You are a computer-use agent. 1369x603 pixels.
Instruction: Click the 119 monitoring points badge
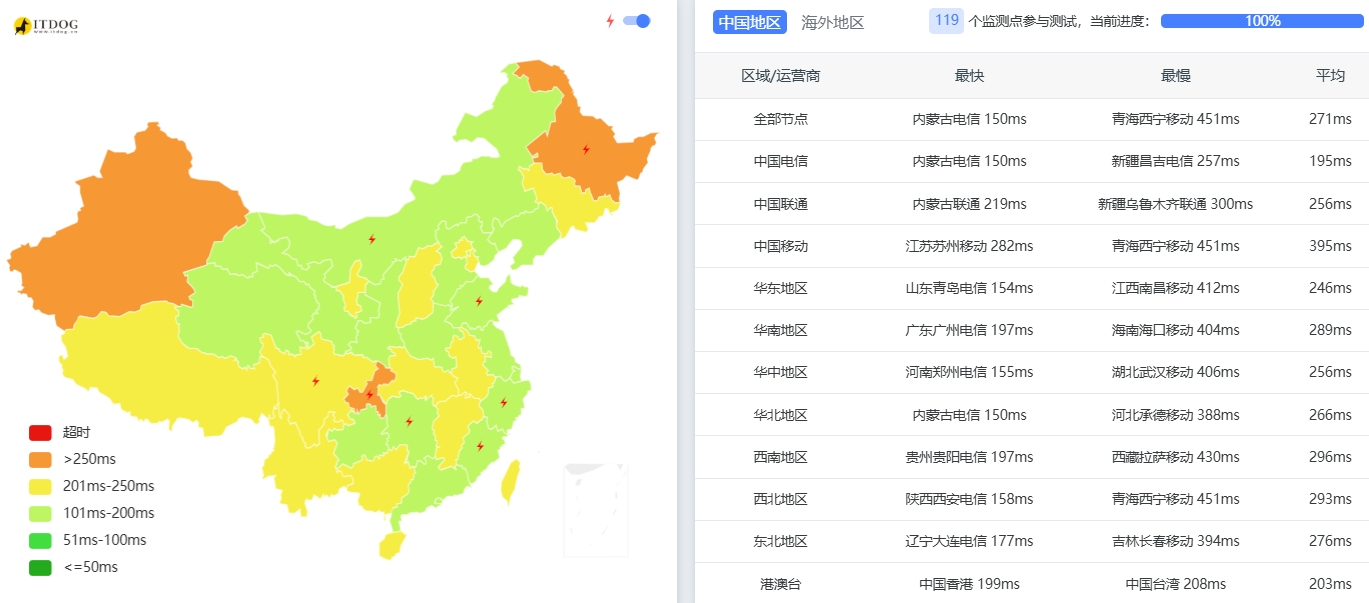pyautogui.click(x=946, y=20)
